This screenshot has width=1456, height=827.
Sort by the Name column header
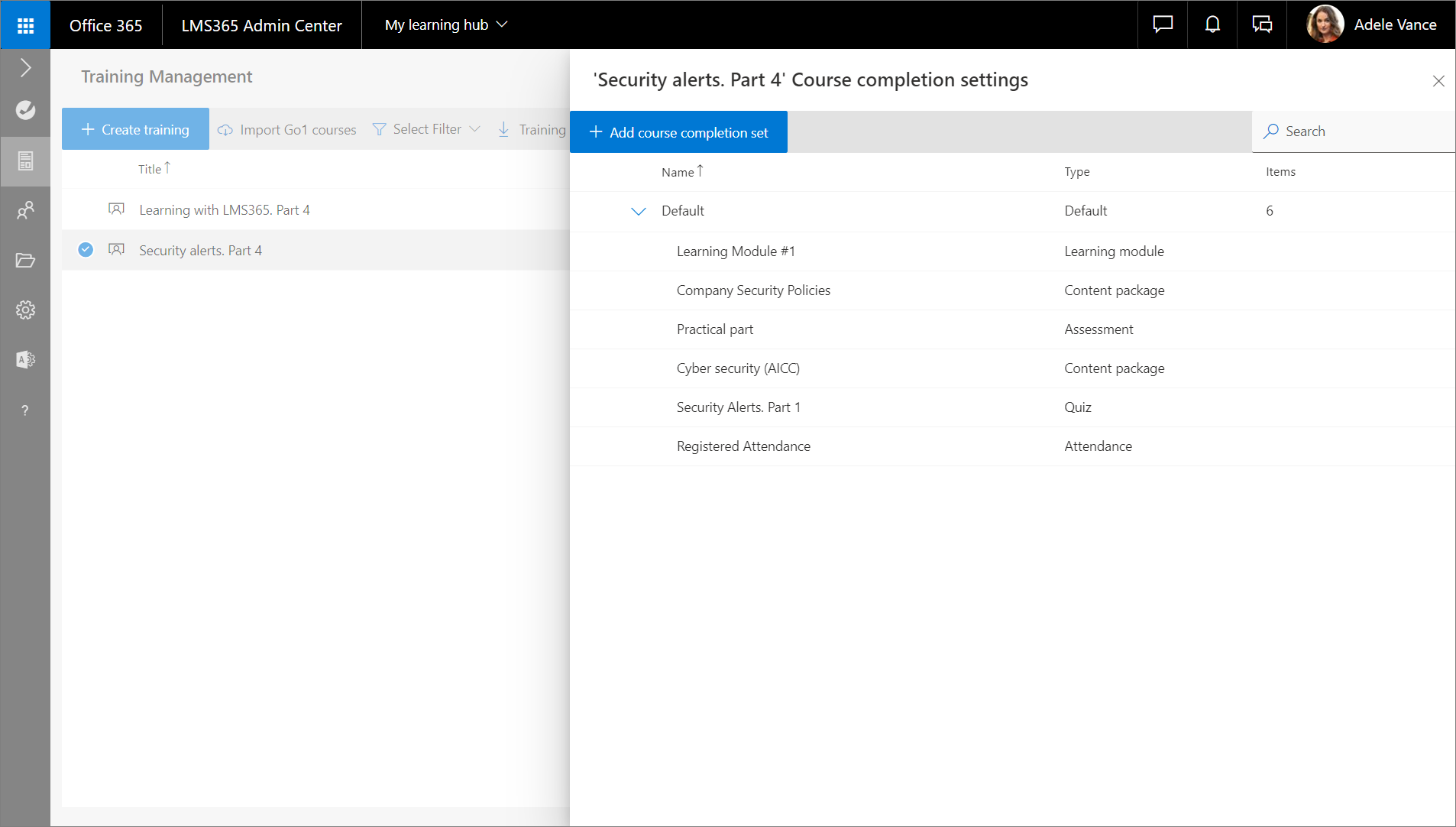pyautogui.click(x=678, y=172)
